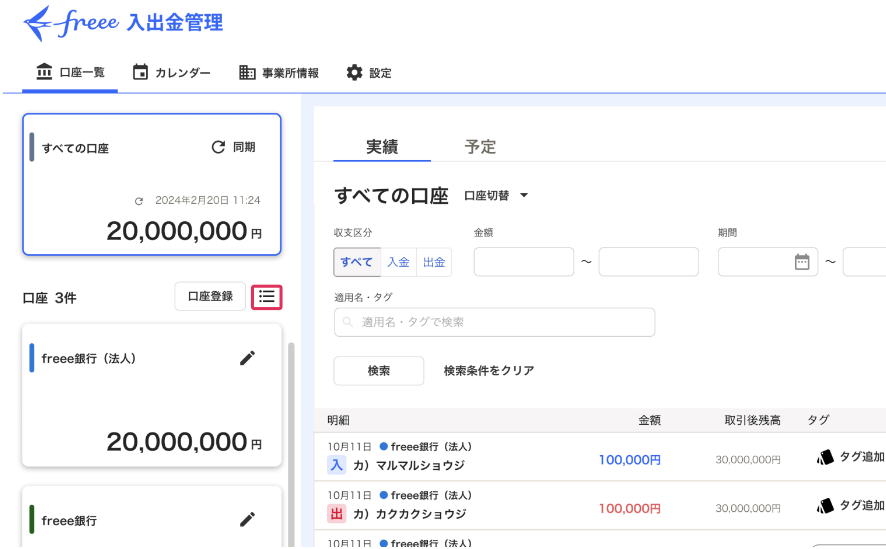Click タグ追加 on マルマルショウジ row
Image resolution: width=886 pixels, height=549 pixels.
[x=862, y=457]
